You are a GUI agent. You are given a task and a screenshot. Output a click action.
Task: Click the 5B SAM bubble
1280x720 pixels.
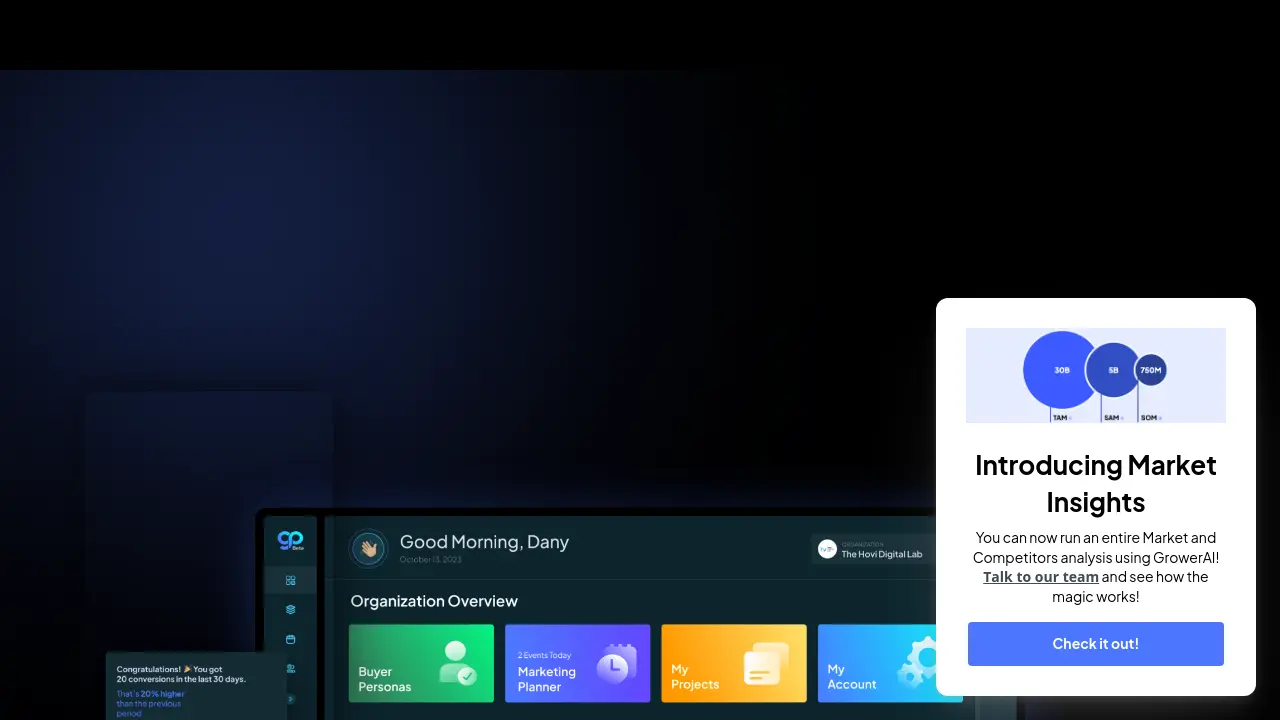tap(1113, 370)
